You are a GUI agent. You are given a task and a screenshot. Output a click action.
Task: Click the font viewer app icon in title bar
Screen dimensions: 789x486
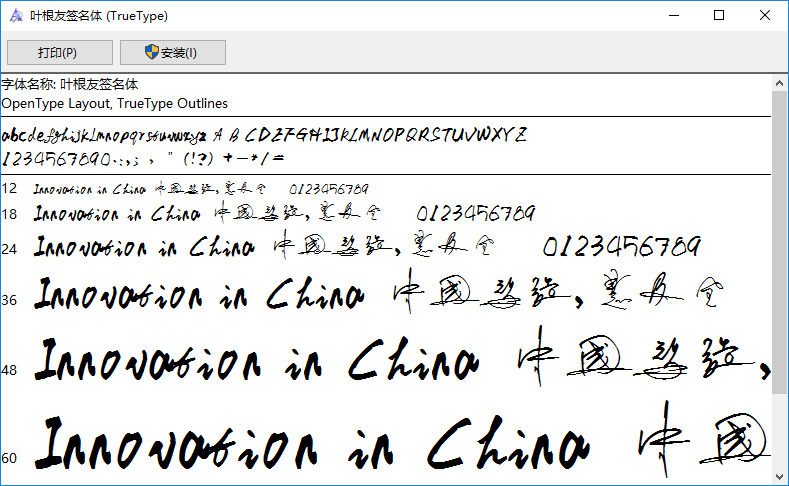(16, 16)
